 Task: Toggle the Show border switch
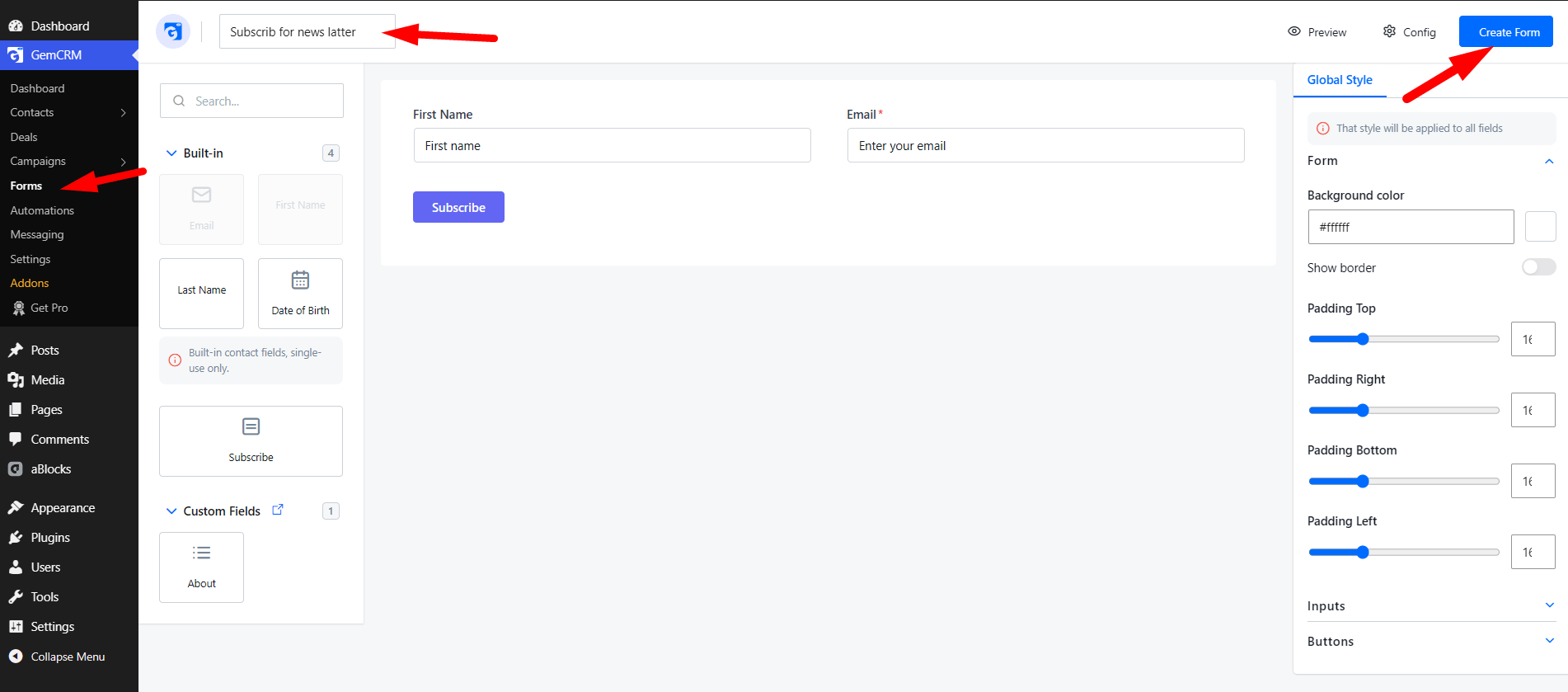click(1538, 267)
